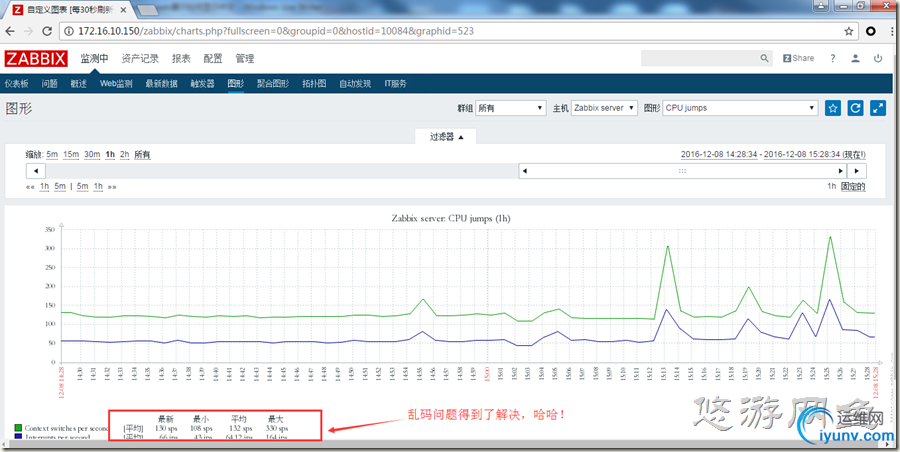900x452 pixels.
Task: Go to 概述 submenu
Action: coord(79,83)
